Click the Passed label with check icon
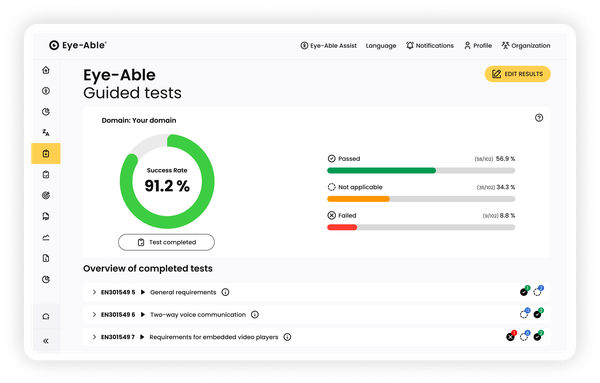Viewport: 600px width, 383px height. 344,158
